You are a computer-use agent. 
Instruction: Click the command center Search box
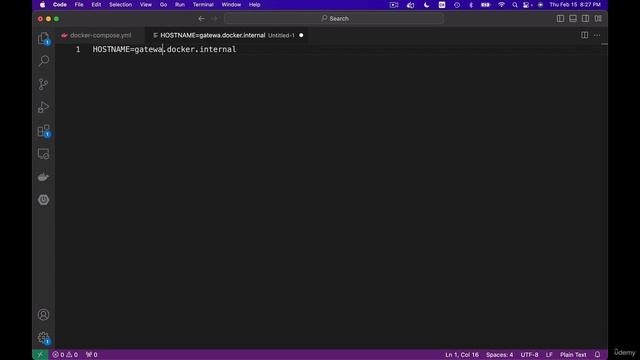click(334, 18)
